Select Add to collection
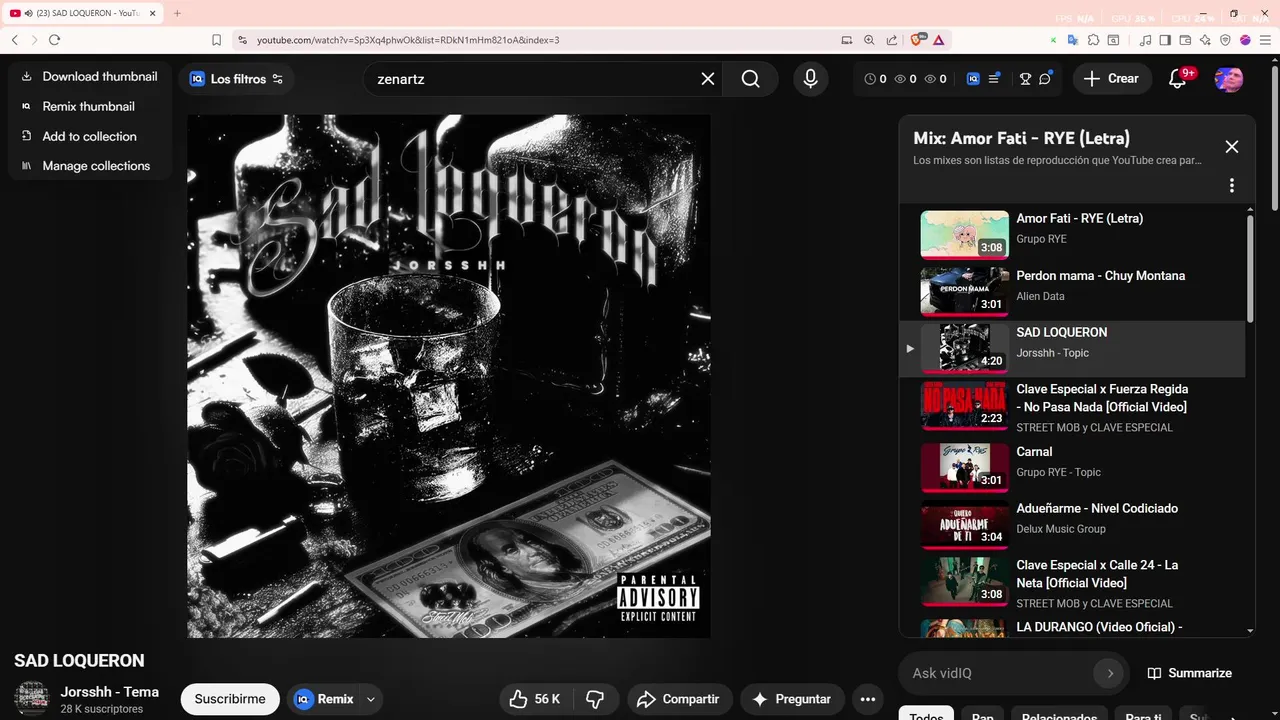 click(x=79, y=136)
